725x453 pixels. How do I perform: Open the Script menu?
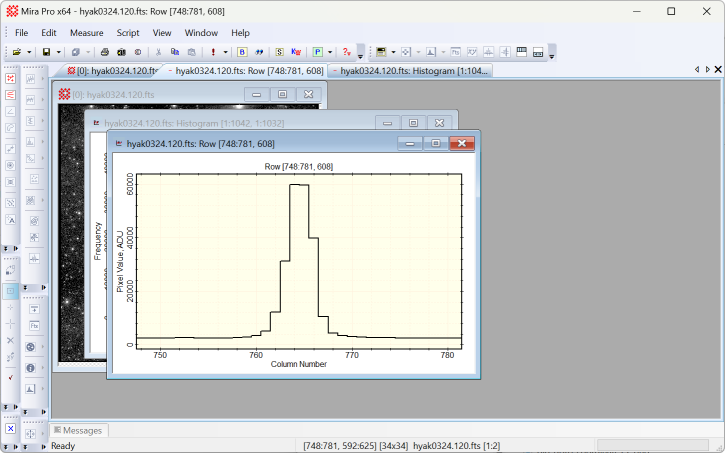pos(128,33)
